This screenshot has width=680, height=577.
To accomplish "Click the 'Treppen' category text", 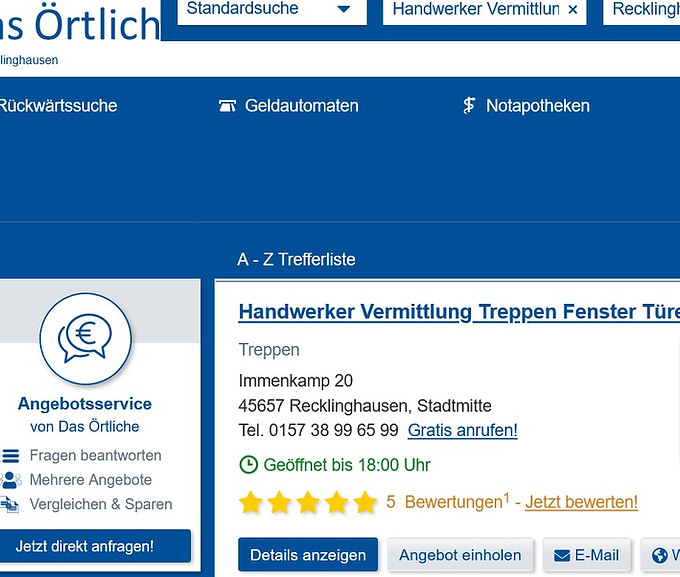I will tap(269, 350).
